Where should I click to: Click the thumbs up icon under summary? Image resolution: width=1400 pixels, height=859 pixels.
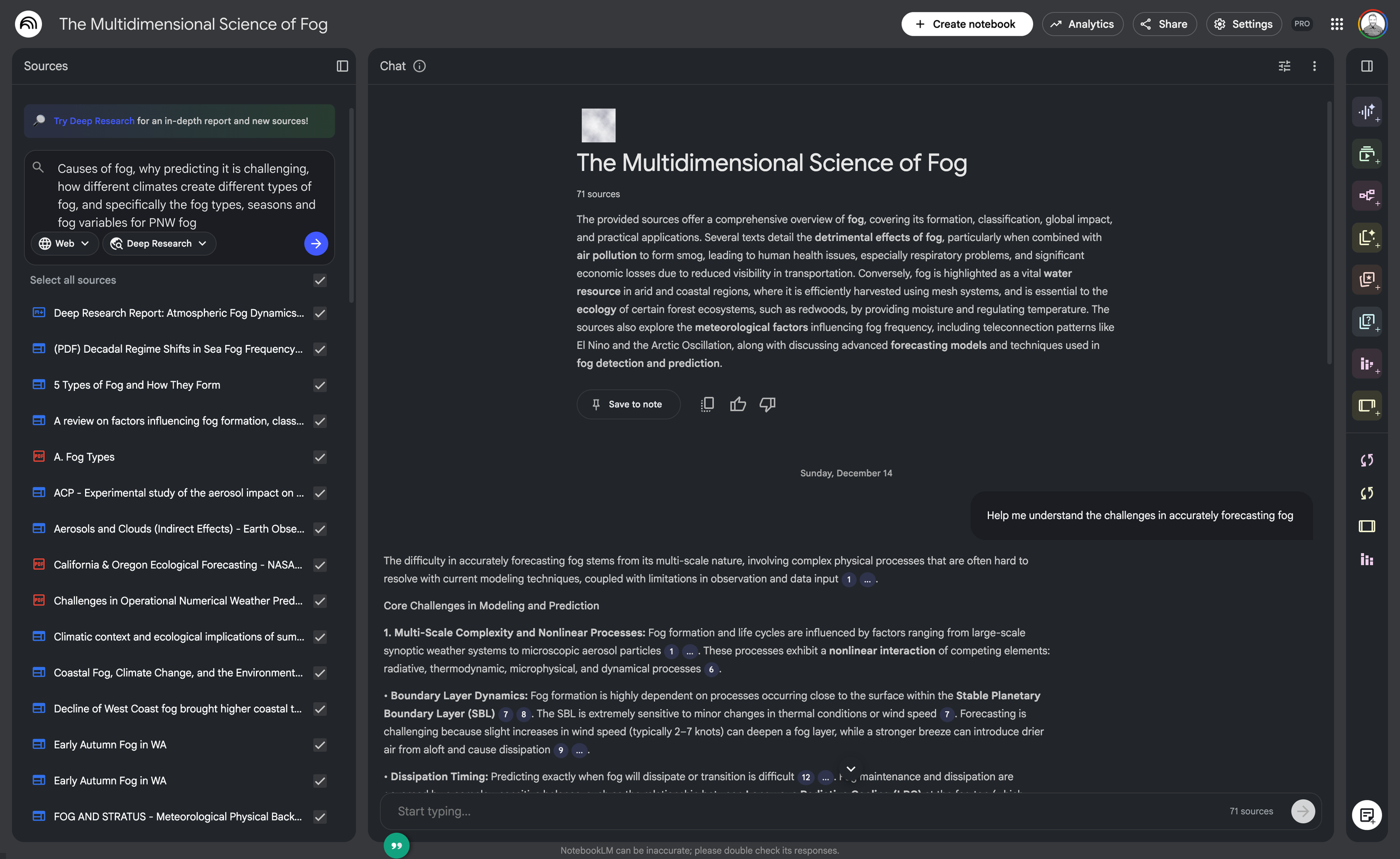click(738, 404)
